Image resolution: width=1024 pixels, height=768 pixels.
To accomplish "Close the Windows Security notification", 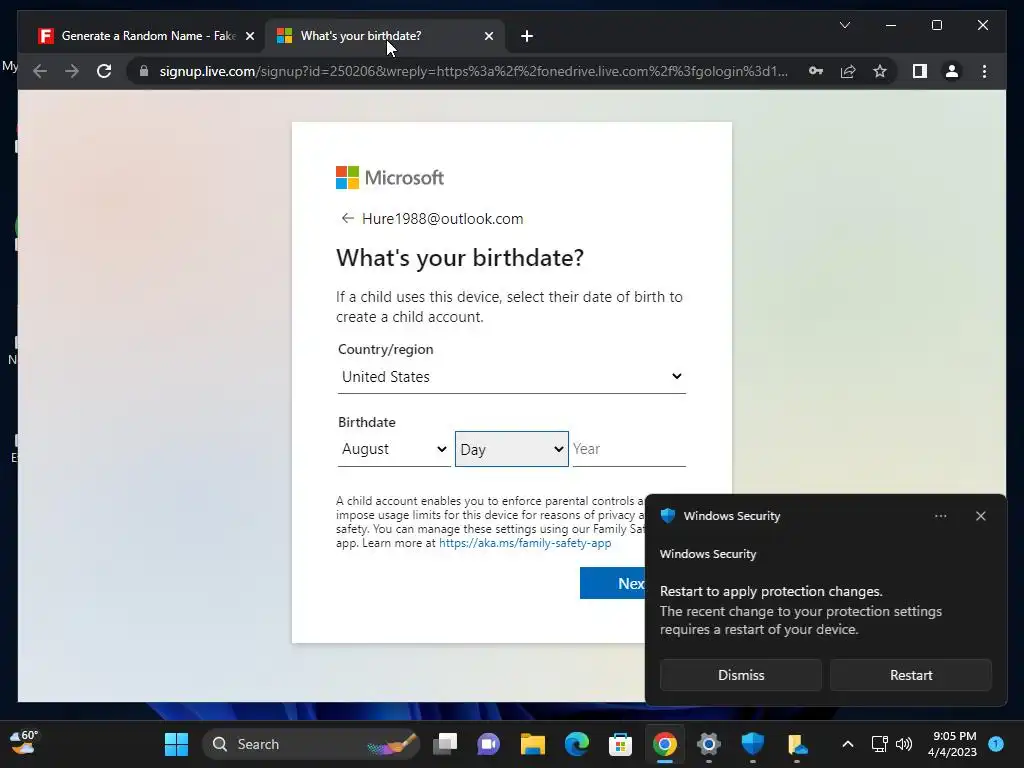I will [980, 516].
